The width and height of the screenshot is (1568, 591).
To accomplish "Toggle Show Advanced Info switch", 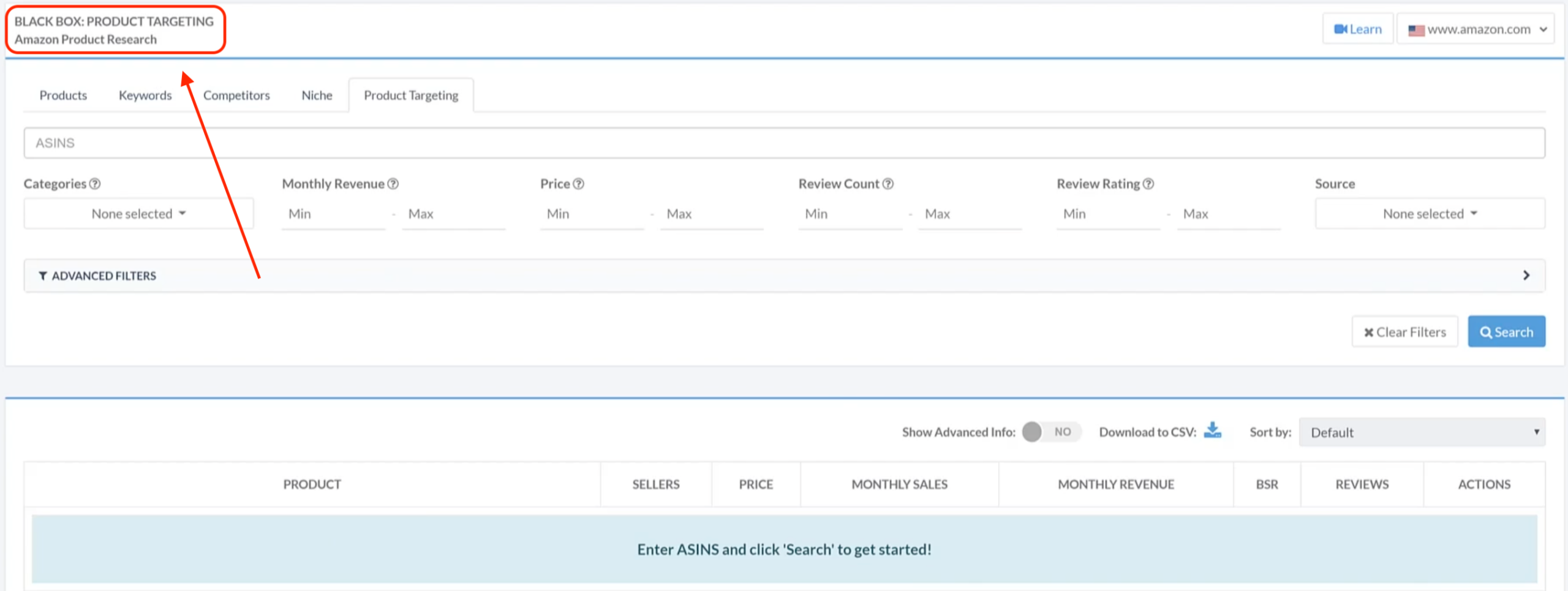I will (x=1050, y=432).
